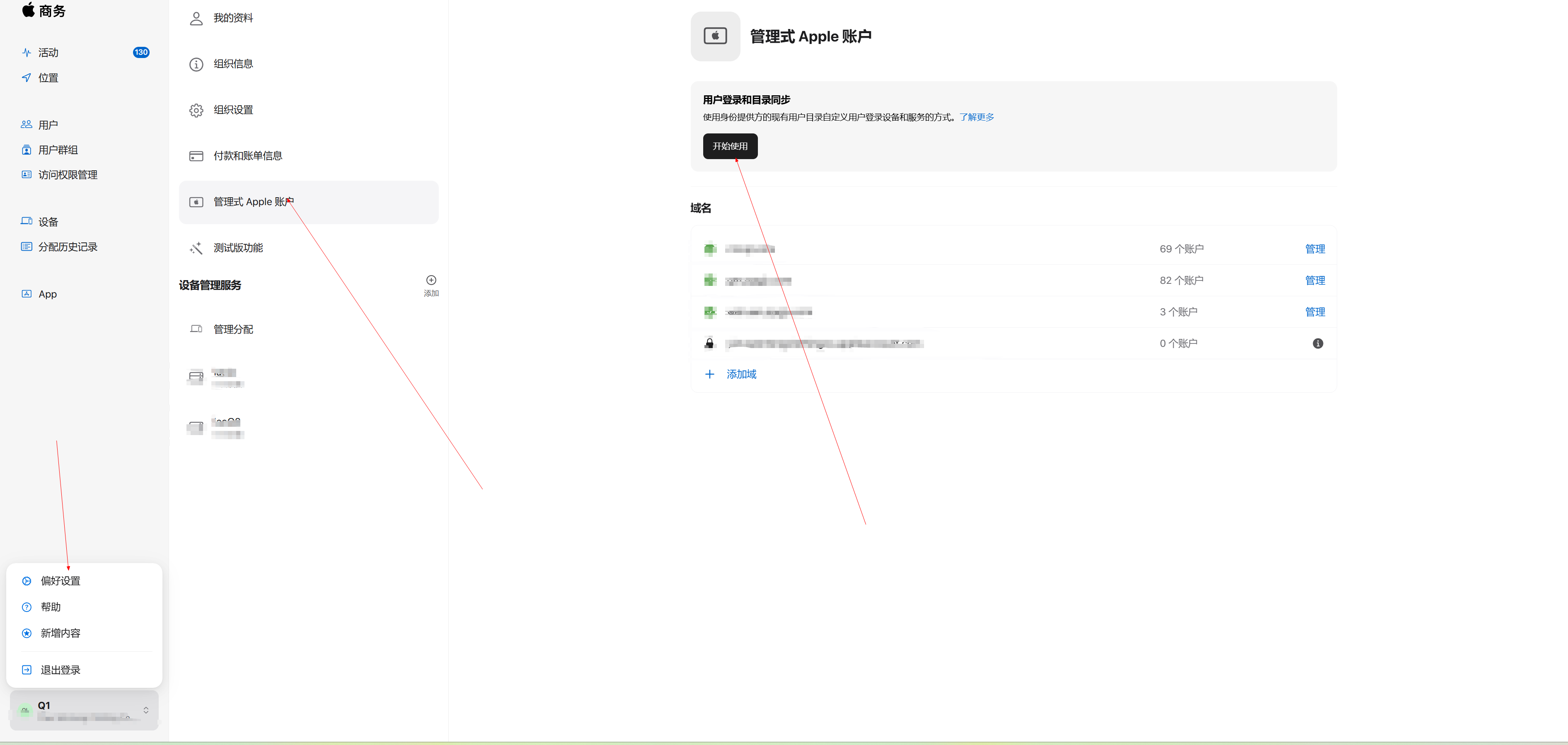
Task: Manage the domain with 3 个账户
Action: [x=1315, y=312]
